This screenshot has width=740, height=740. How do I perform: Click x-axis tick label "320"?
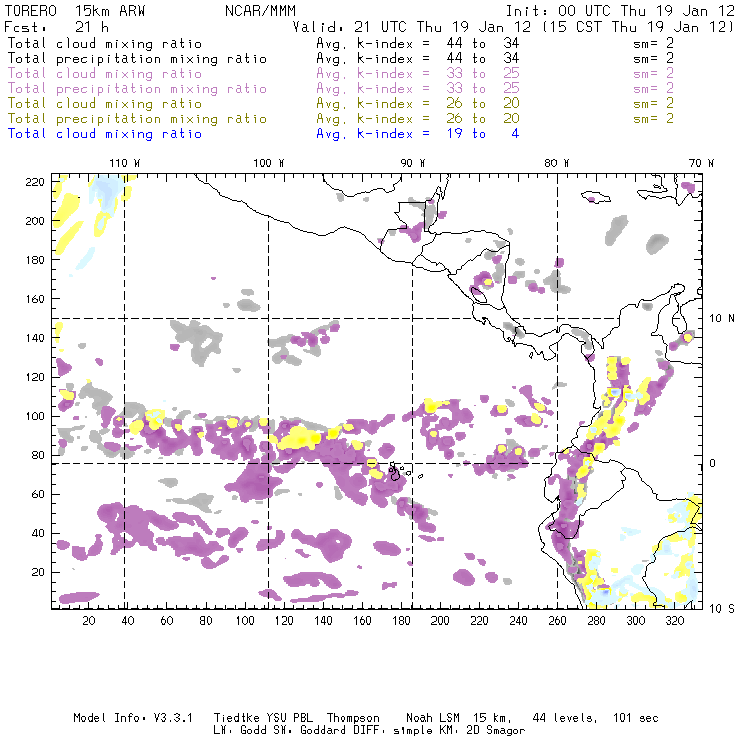675,621
